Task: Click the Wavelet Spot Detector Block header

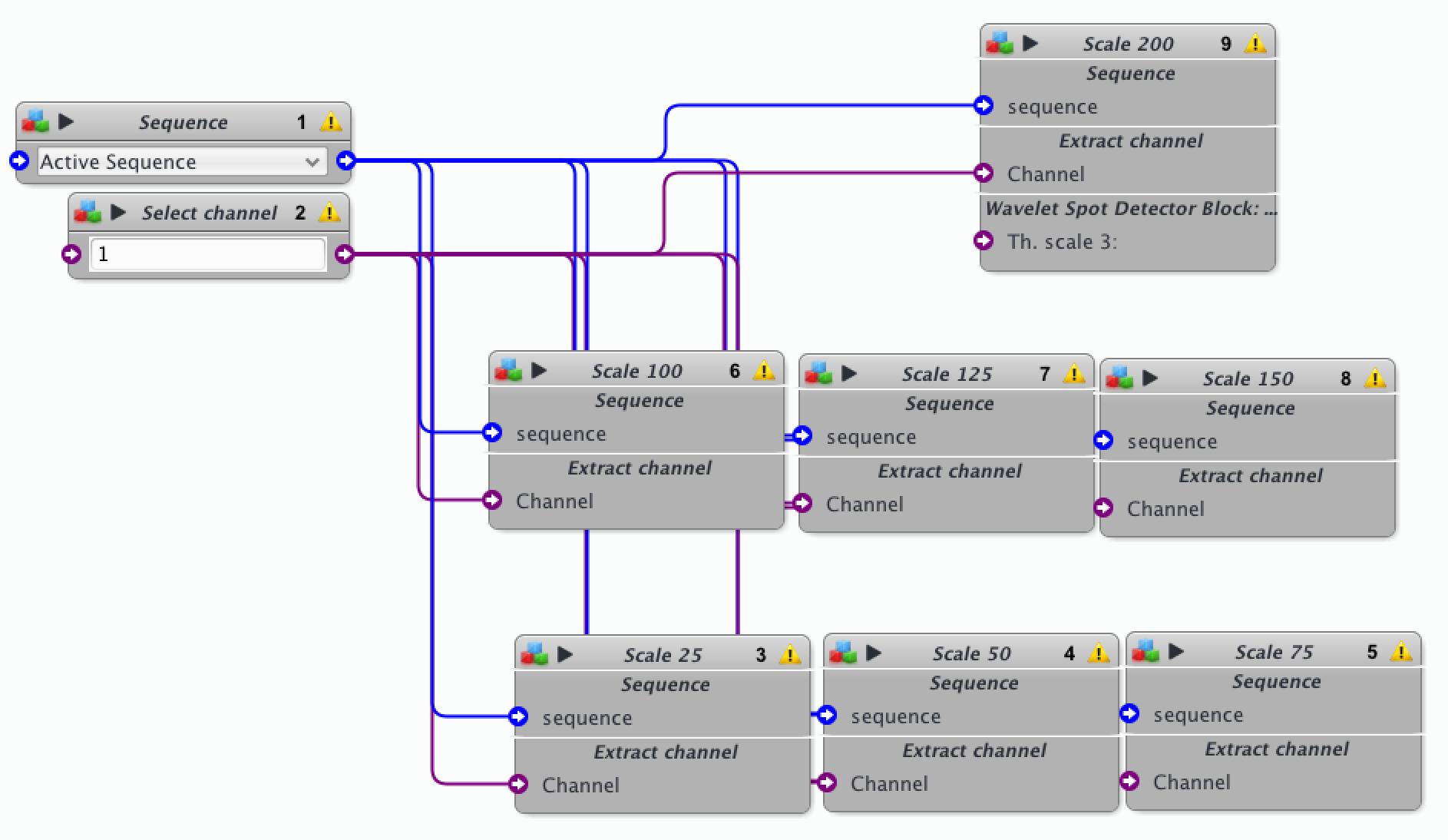Action: pos(1127,209)
